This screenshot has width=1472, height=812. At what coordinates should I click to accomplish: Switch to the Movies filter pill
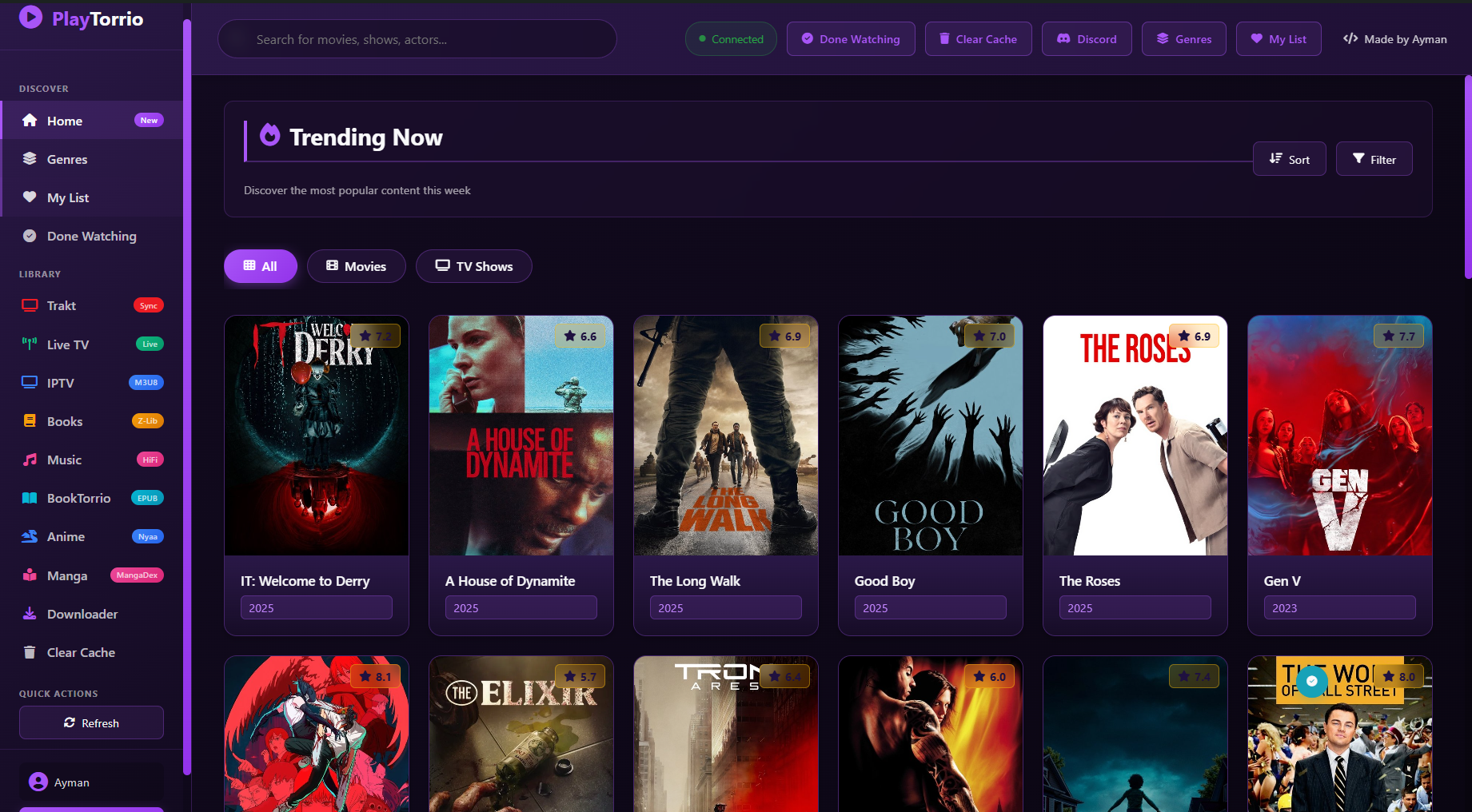coord(356,266)
